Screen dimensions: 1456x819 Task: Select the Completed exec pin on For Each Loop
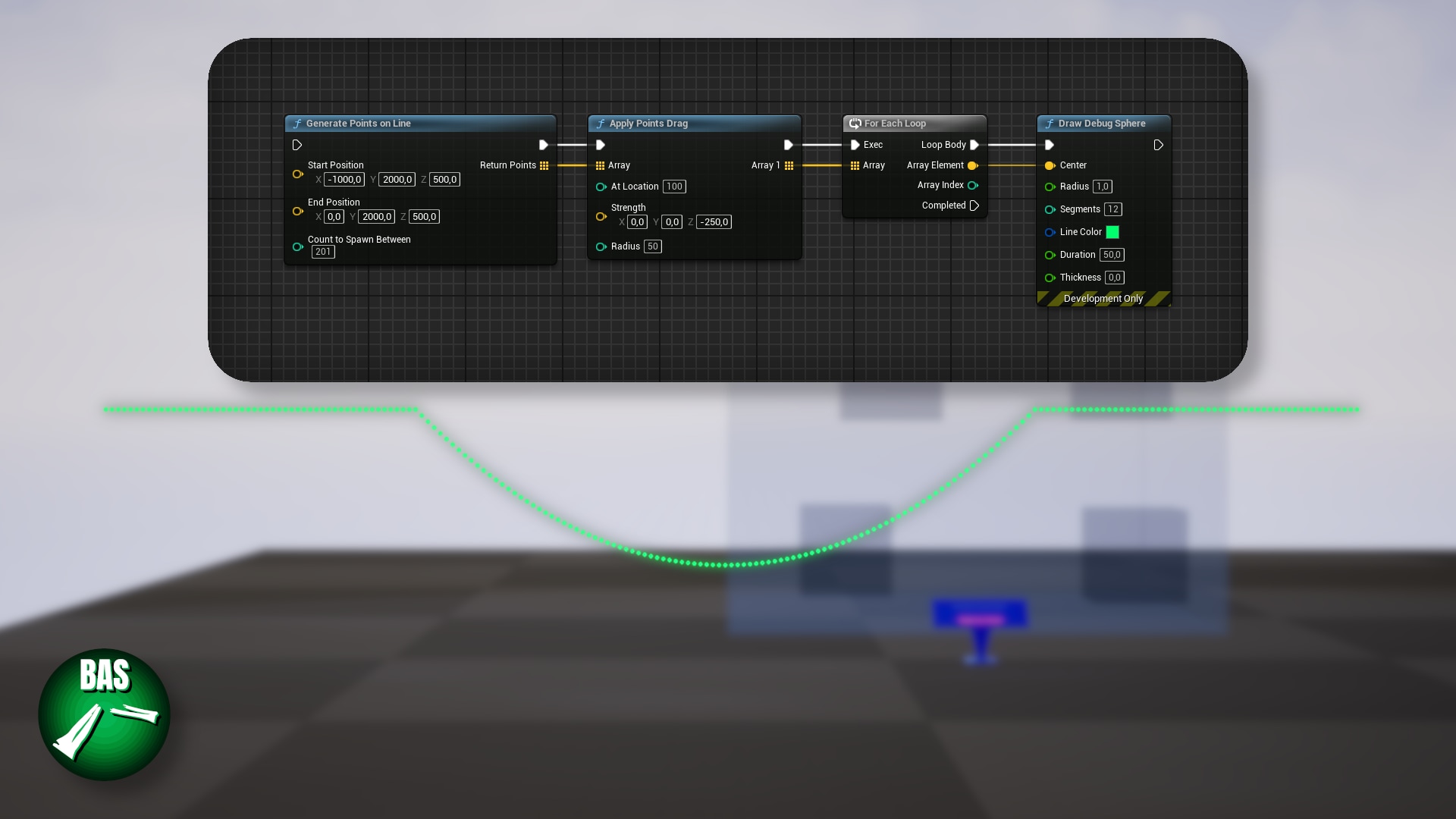974,205
